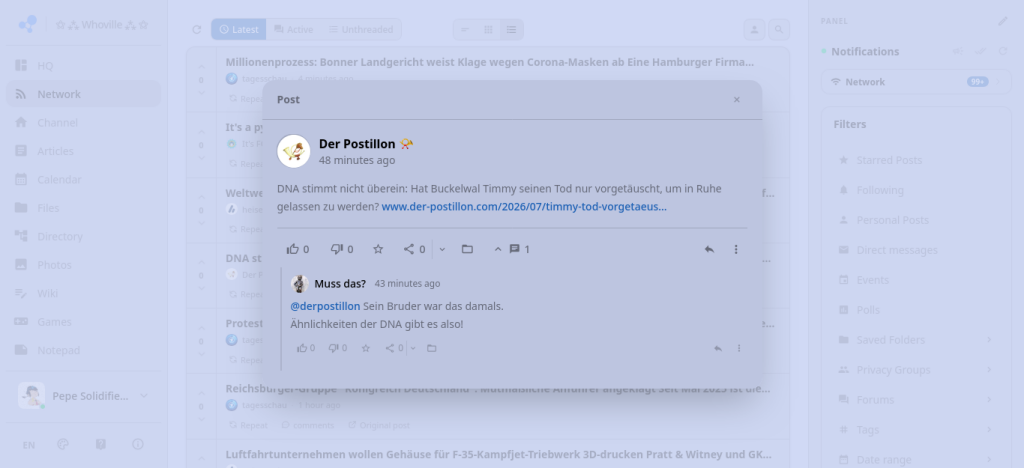Like Der Postillon's post
The width and height of the screenshot is (1024, 468).
[297, 249]
